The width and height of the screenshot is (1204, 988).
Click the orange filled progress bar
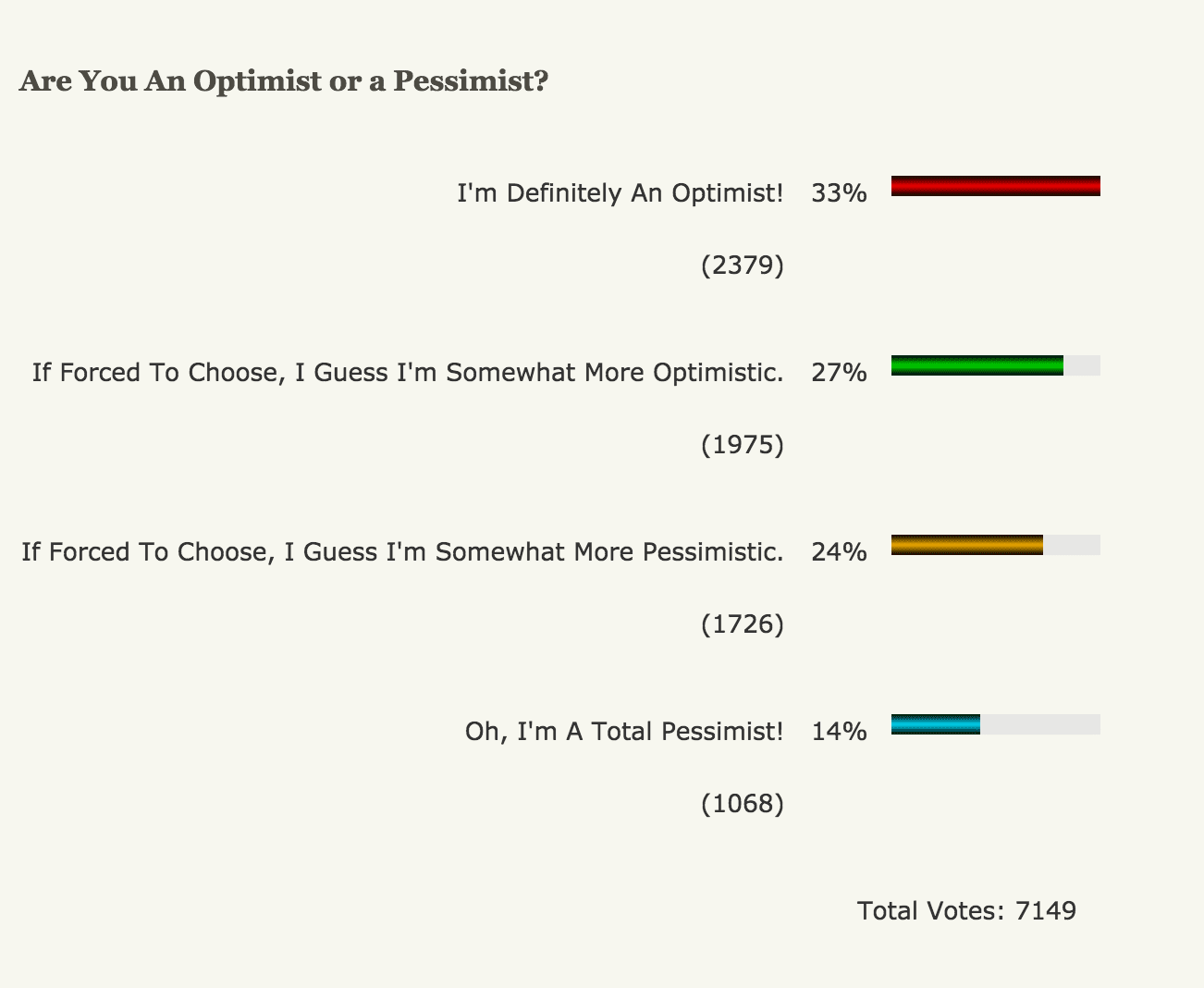tap(966, 545)
